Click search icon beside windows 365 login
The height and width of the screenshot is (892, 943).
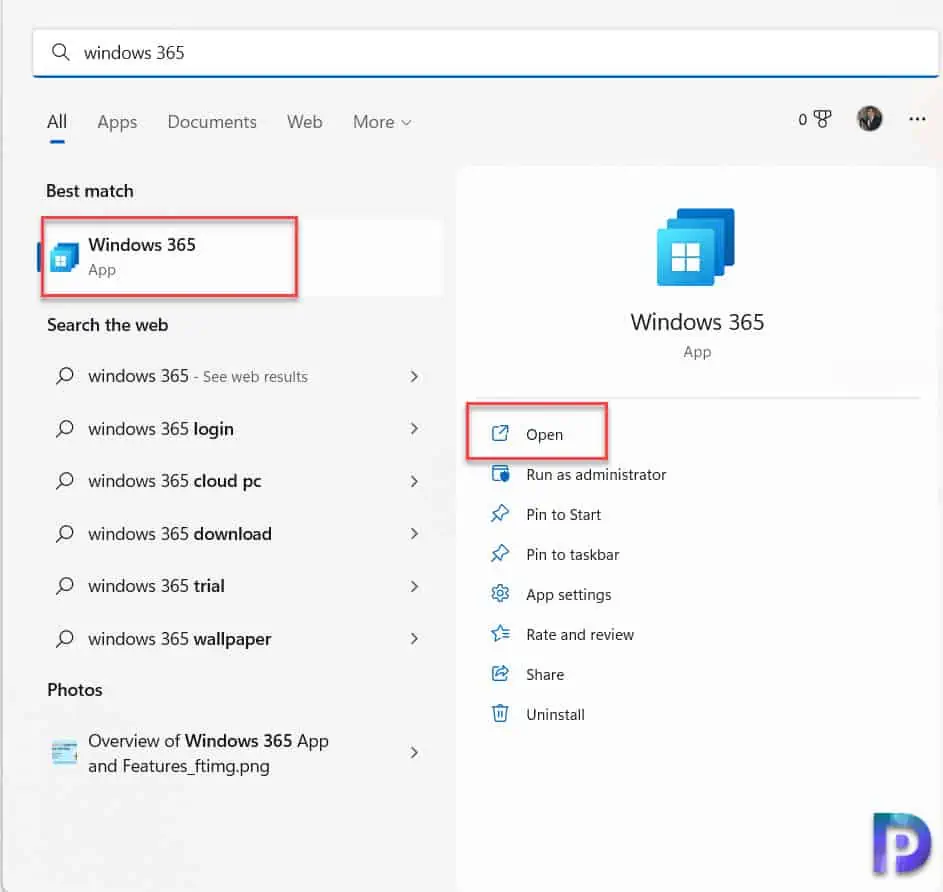[64, 429]
